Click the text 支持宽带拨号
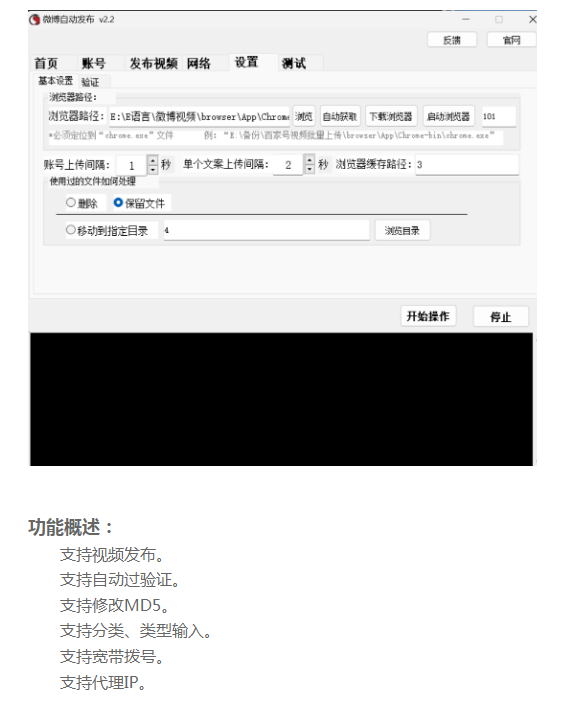 tap(112, 657)
